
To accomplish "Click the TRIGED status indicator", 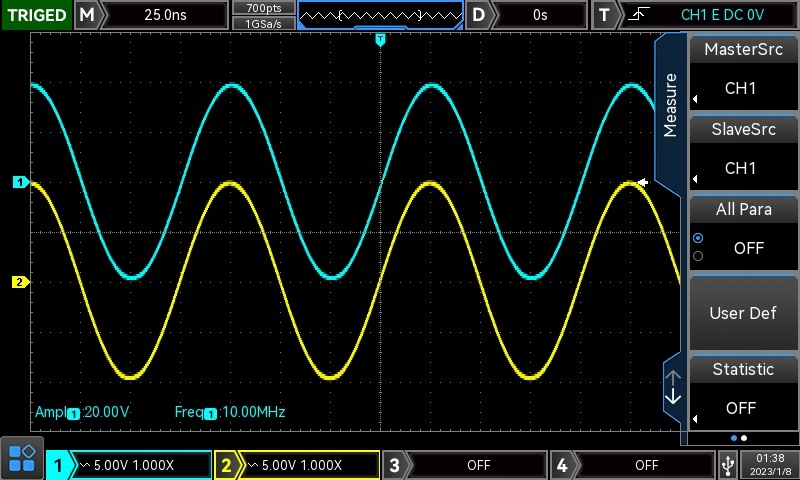I will pyautogui.click(x=37, y=15).
